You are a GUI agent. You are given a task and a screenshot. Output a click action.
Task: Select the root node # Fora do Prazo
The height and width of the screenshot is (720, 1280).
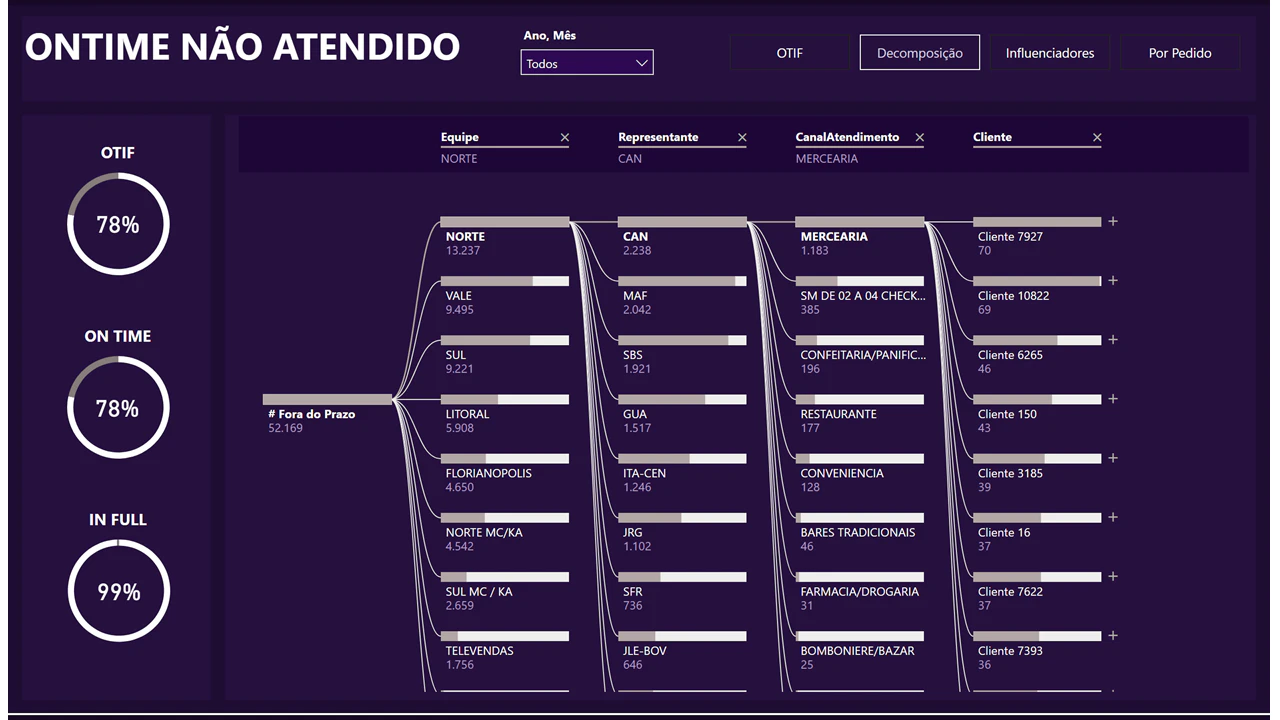(x=328, y=412)
